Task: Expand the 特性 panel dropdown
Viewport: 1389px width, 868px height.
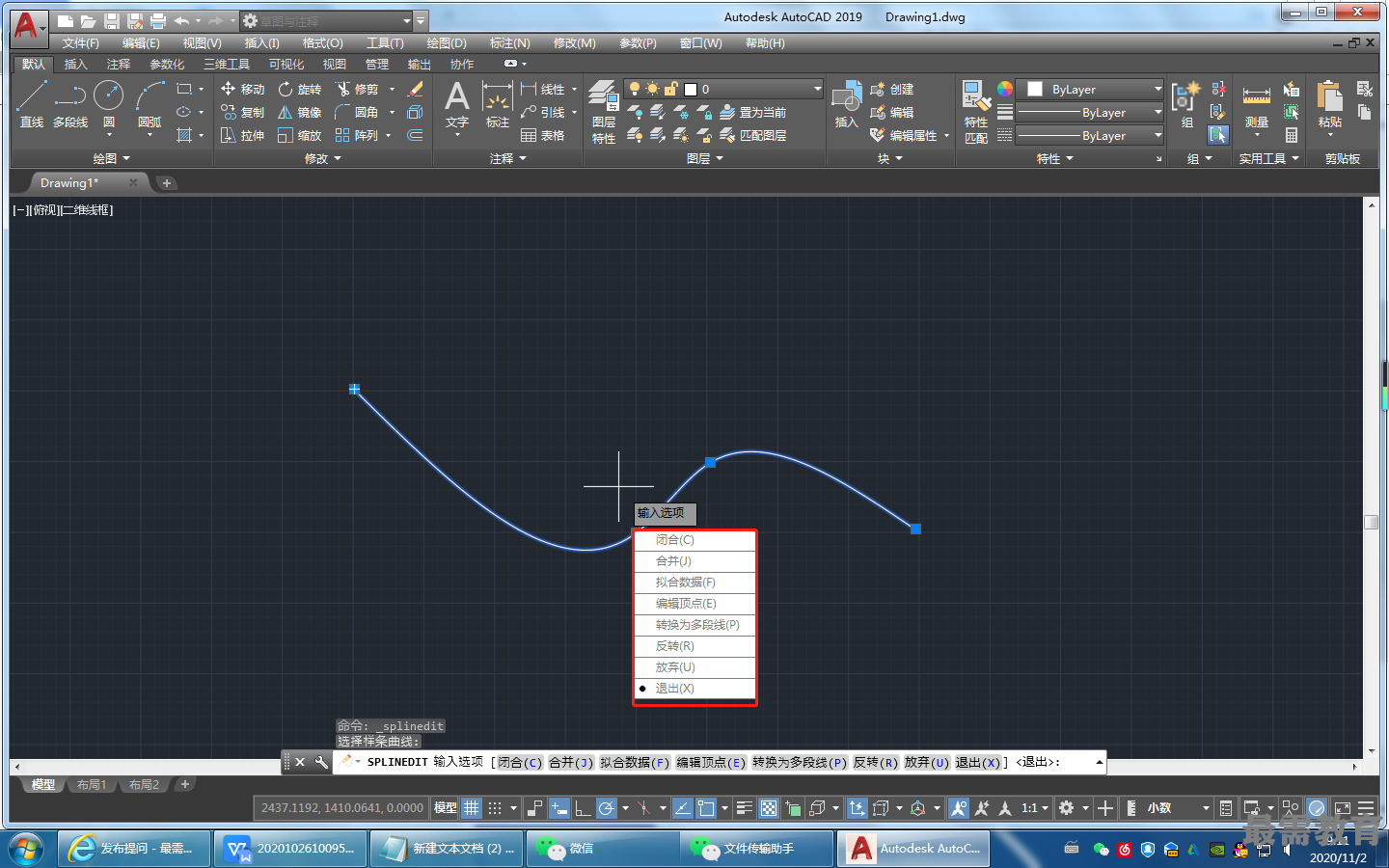Action: pos(1055,158)
